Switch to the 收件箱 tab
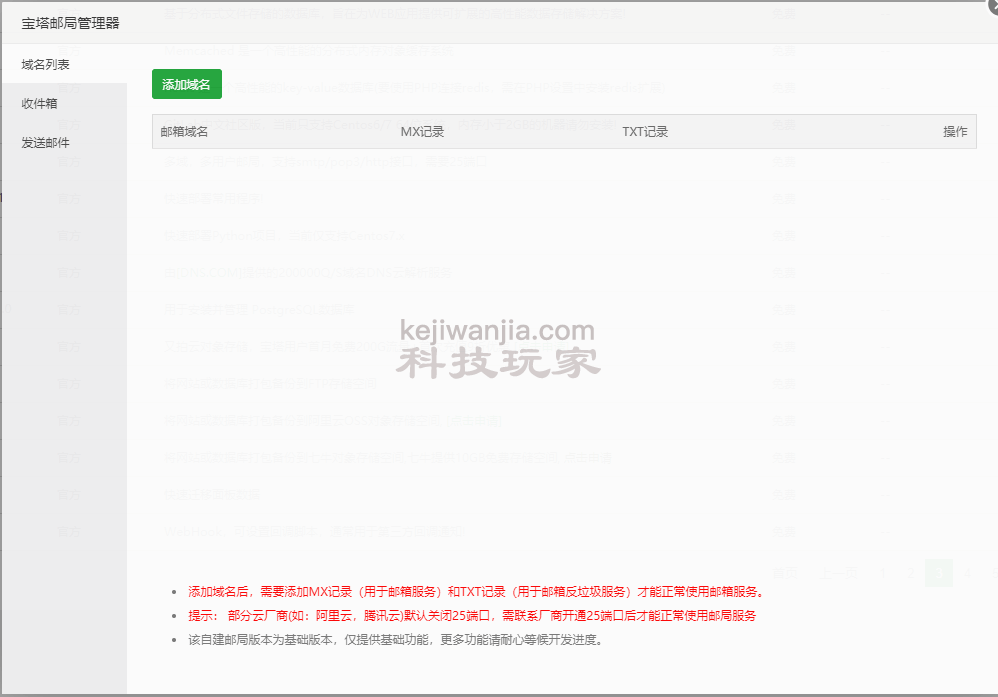Screen dimensions: 998x697 tap(64, 103)
